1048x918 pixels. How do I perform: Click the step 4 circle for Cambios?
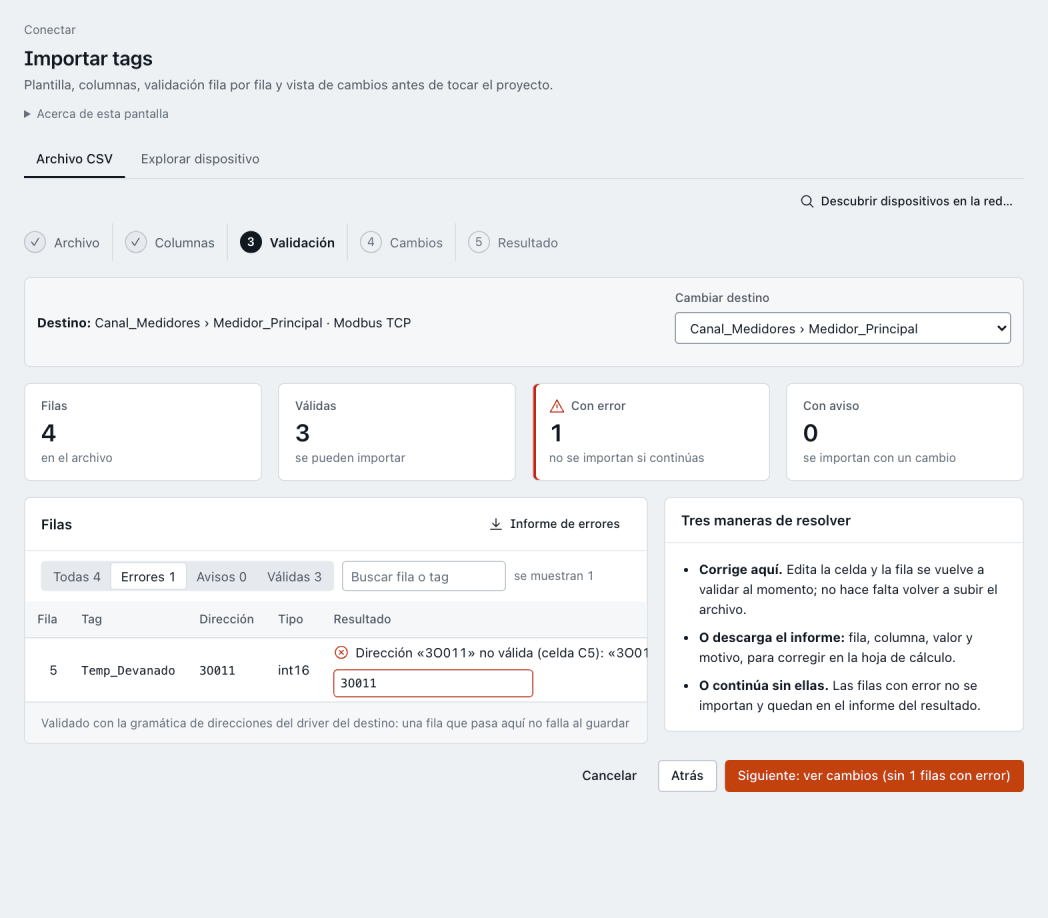371,242
